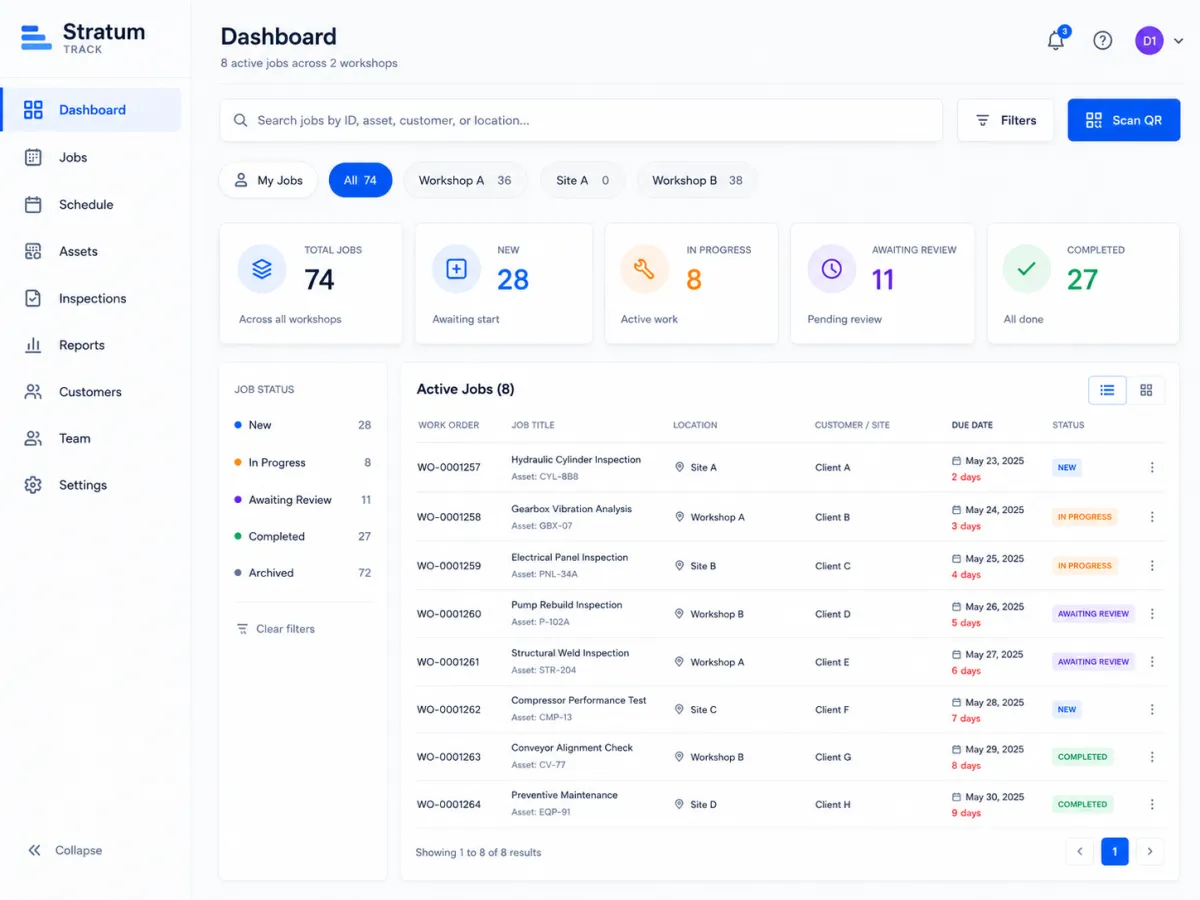
Task: Click the COMPLETED badge on WO-0001263
Action: [1083, 757]
